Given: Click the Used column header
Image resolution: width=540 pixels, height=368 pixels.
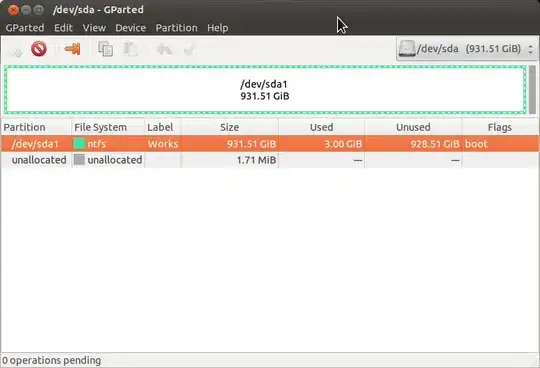Looking at the screenshot, I should click(x=321, y=127).
